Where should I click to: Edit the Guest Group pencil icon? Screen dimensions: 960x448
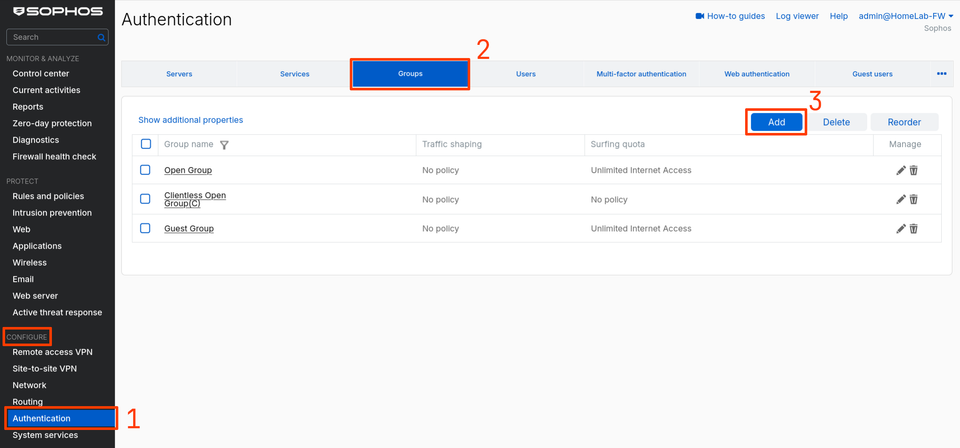coord(901,228)
